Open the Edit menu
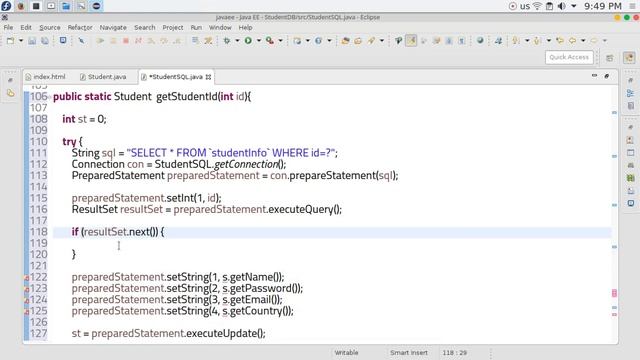640x360 pixels. 26,27
